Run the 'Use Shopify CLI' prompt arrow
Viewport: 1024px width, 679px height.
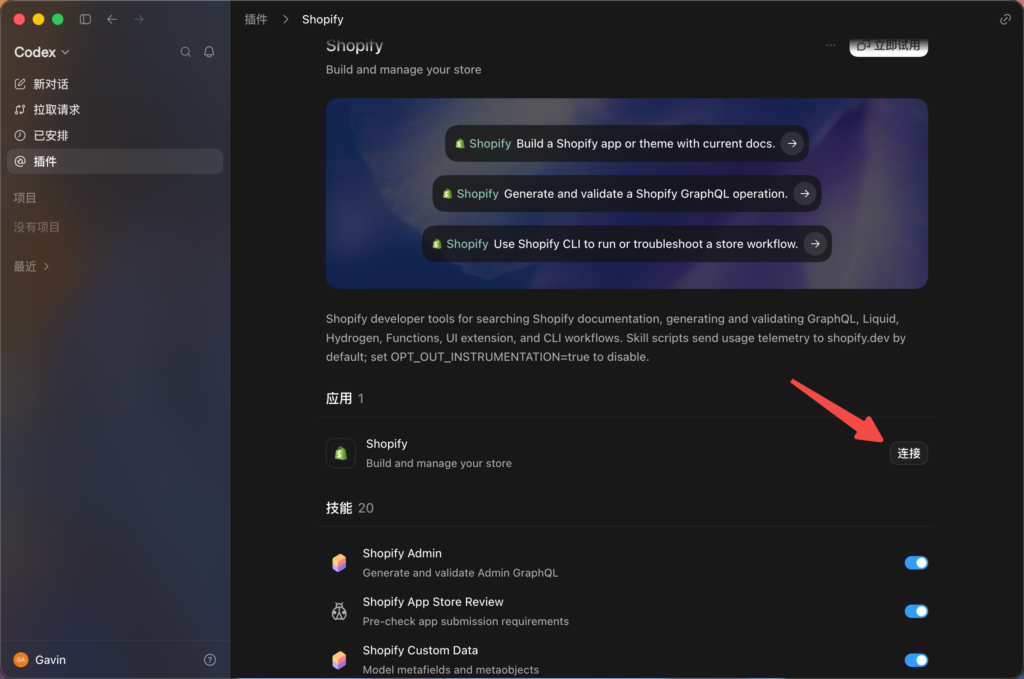[x=815, y=244]
